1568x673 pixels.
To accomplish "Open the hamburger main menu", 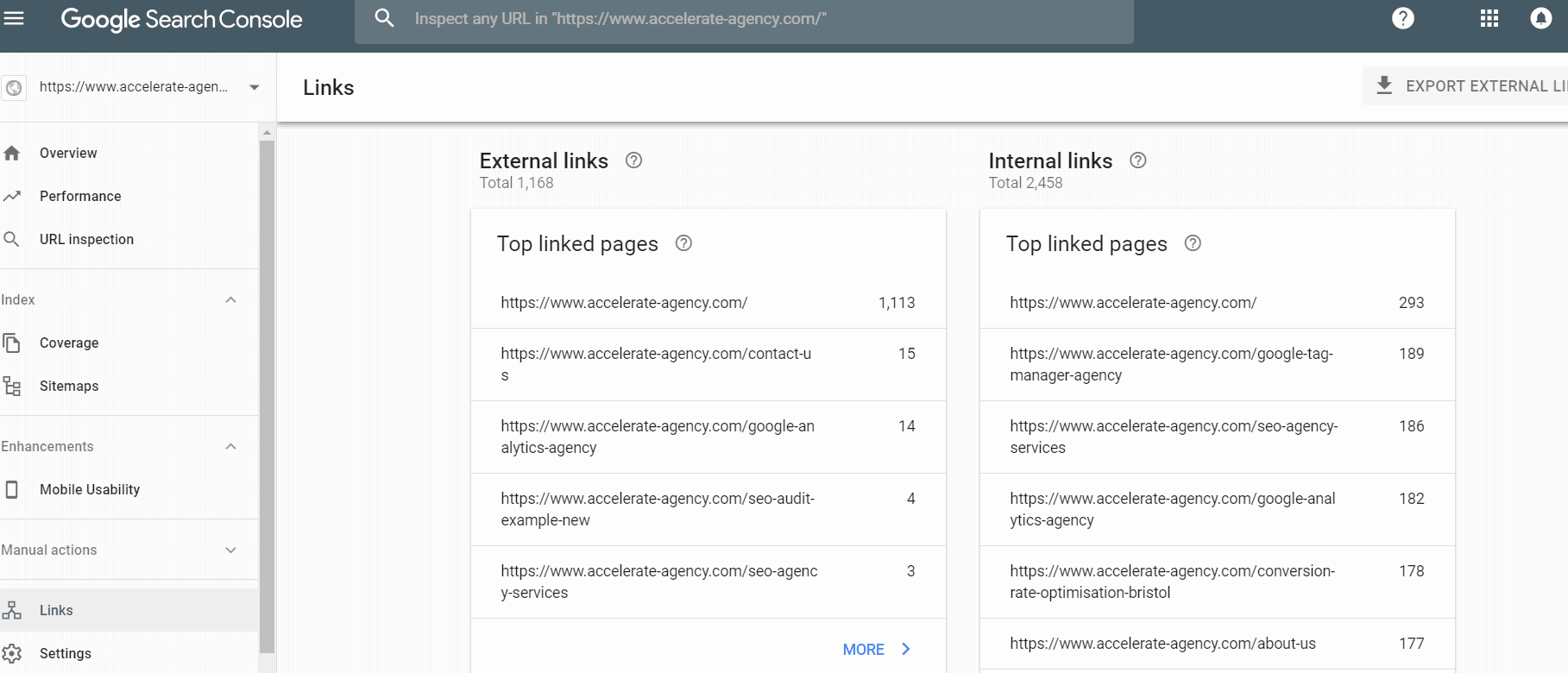I will tap(13, 18).
